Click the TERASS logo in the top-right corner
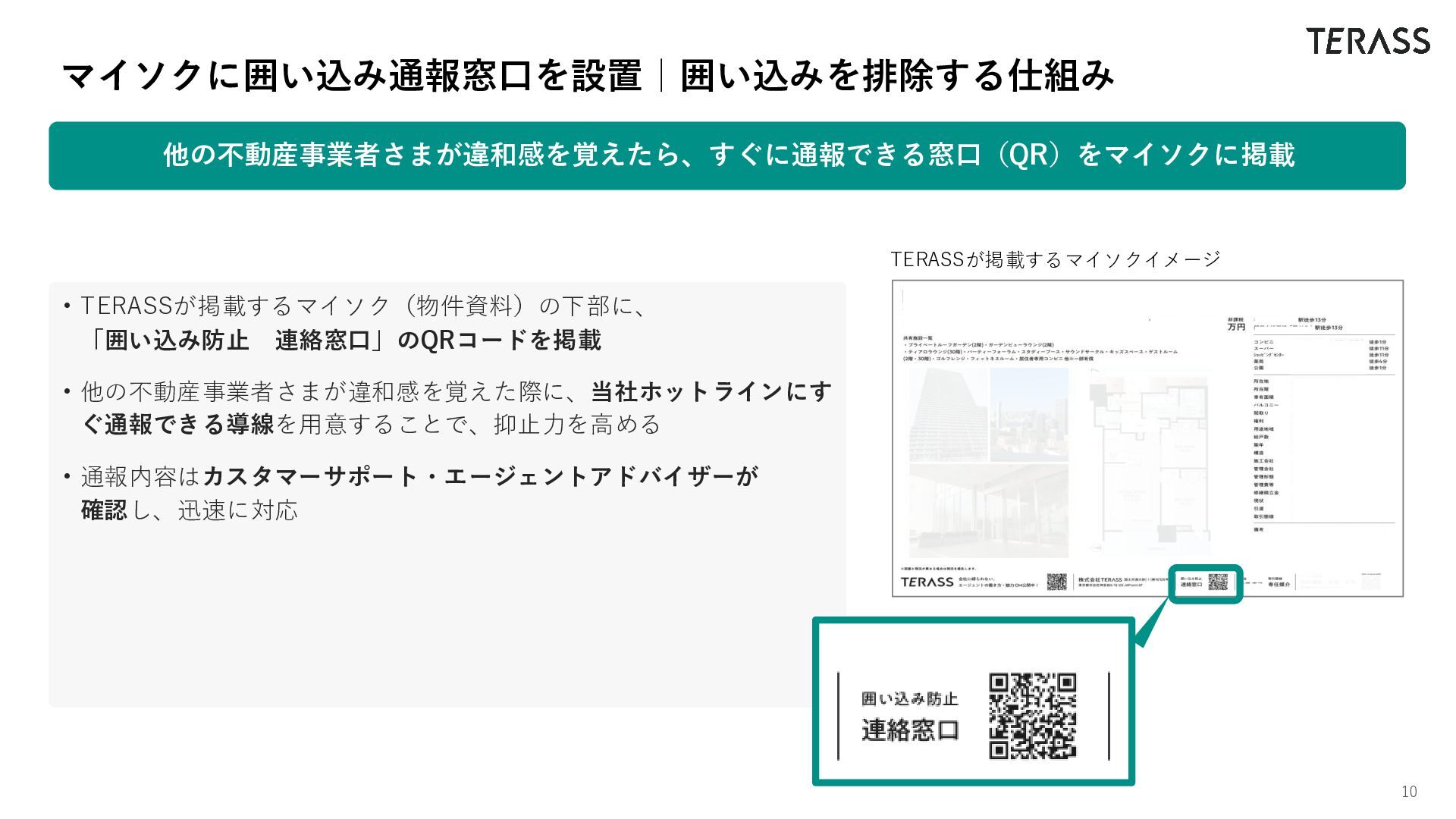This screenshot has width=1456, height=819. pos(1368,41)
